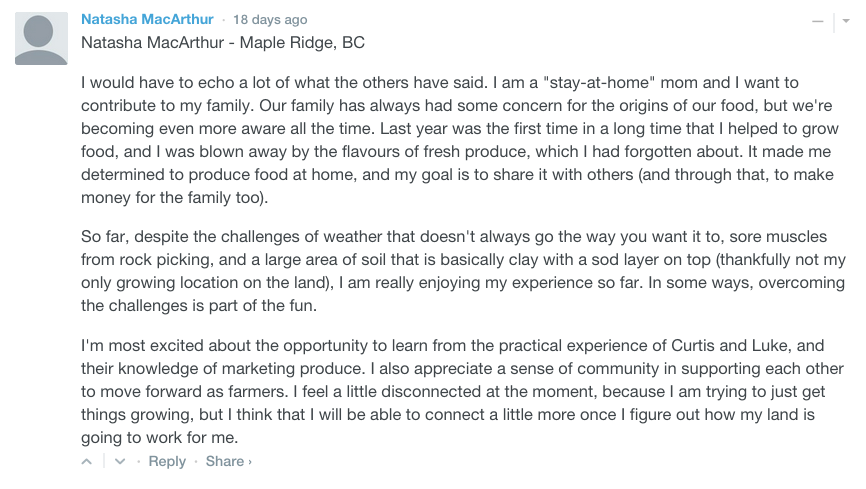The height and width of the screenshot is (489, 866).
Task: Upvote Natasha MacArthur's comment
Action: pyautogui.click(x=87, y=462)
